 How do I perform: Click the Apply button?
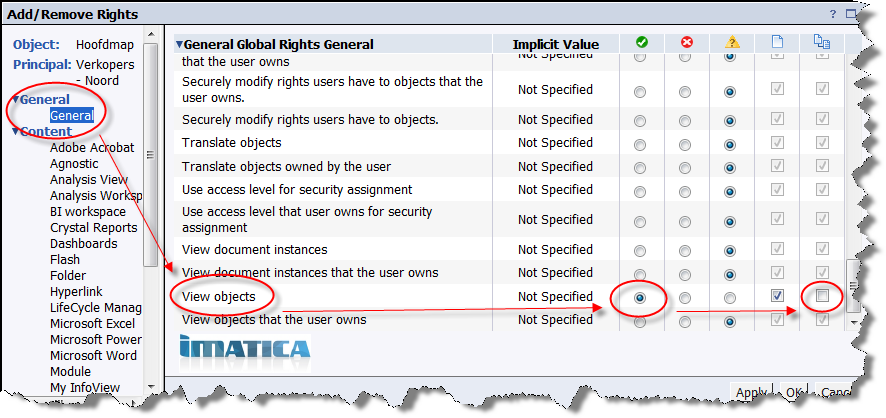(751, 393)
